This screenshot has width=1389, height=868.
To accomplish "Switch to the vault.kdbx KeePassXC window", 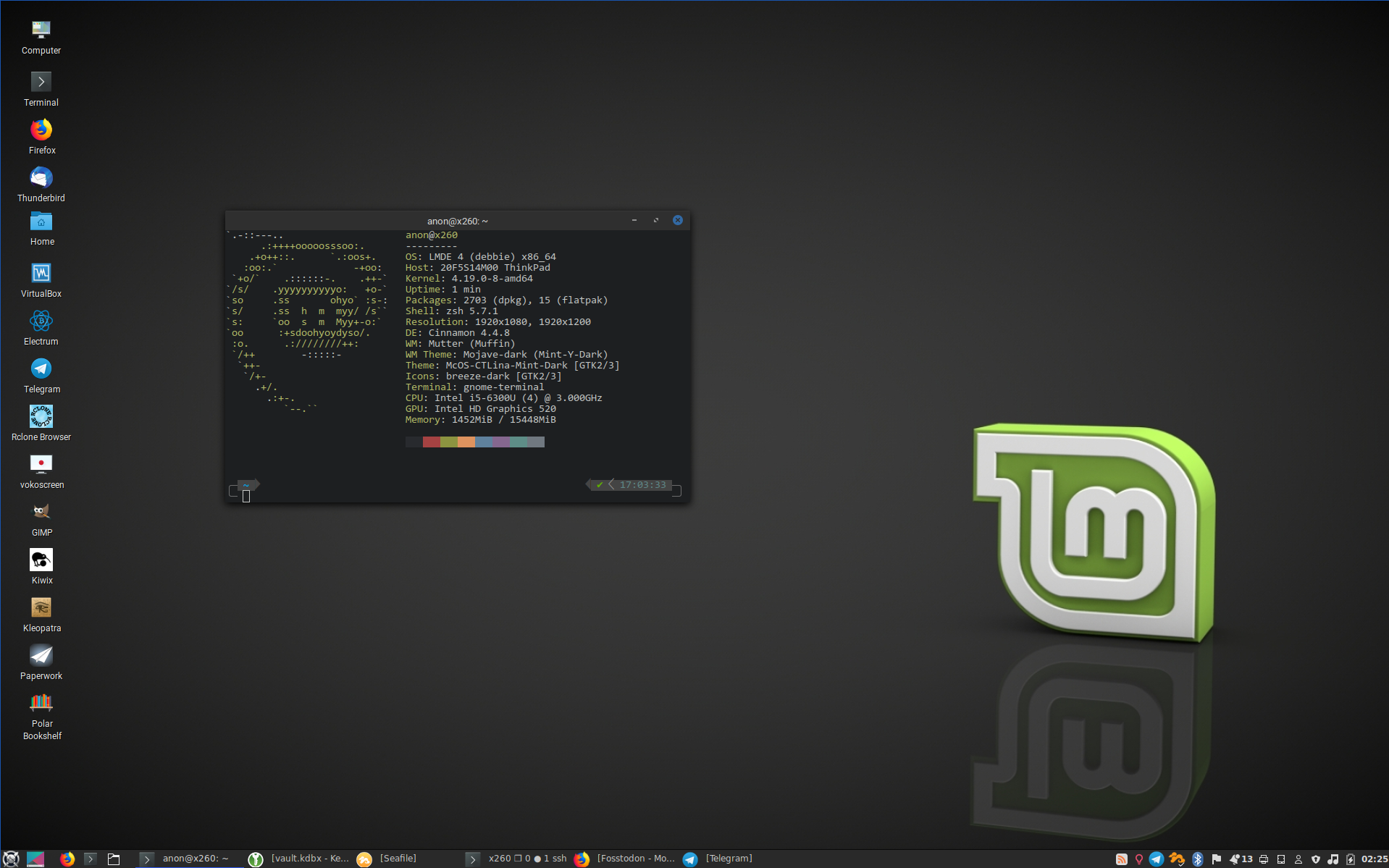I will [x=298, y=859].
